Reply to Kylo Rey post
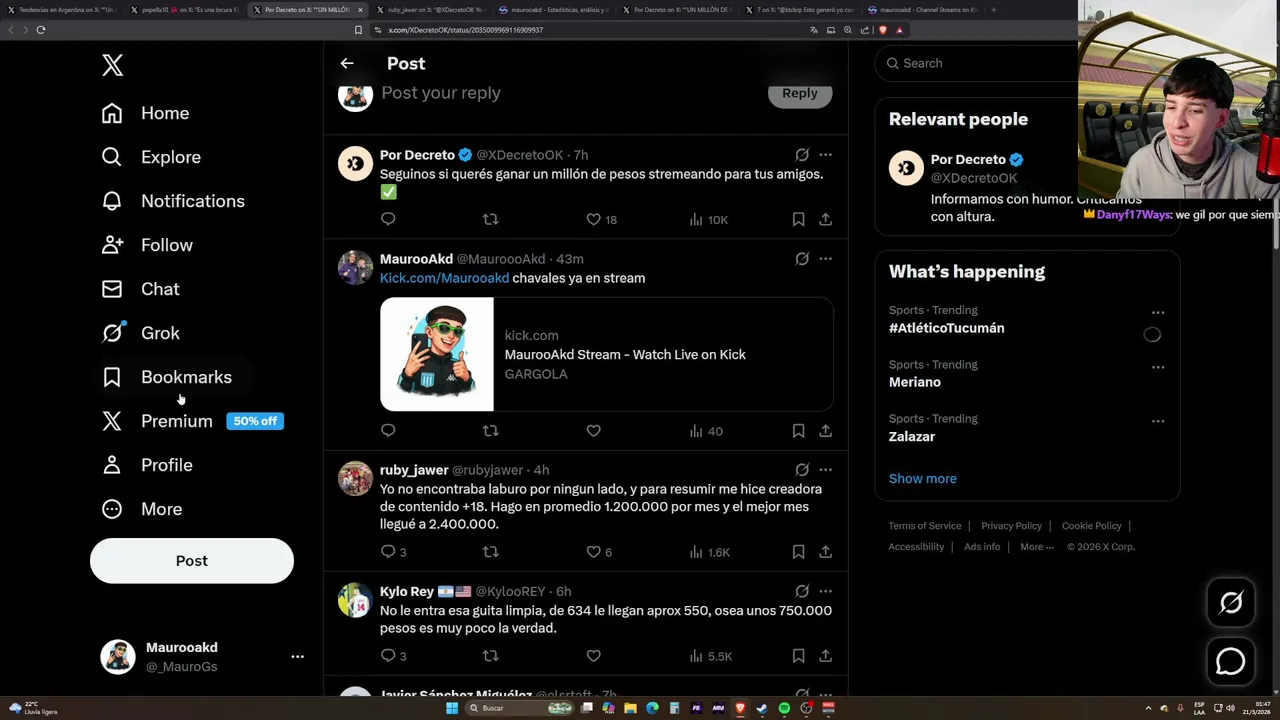 point(392,656)
